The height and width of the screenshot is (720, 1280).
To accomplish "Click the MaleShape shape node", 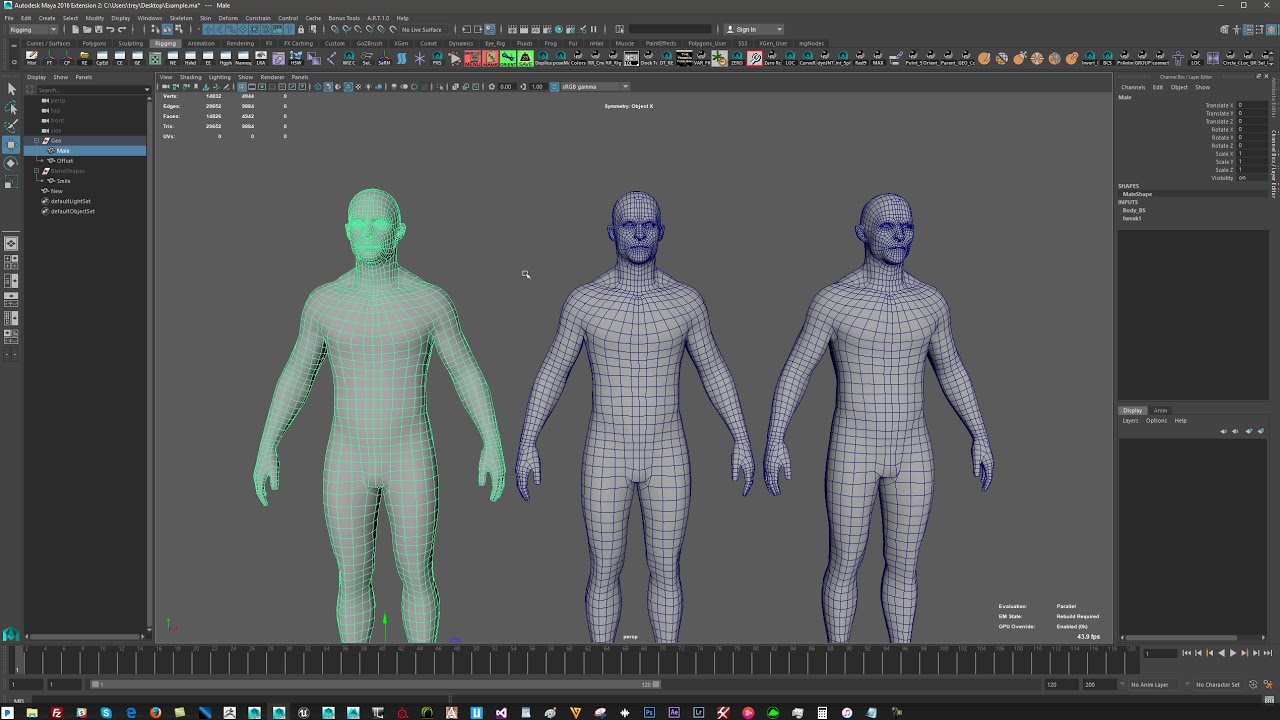I will (1137, 194).
